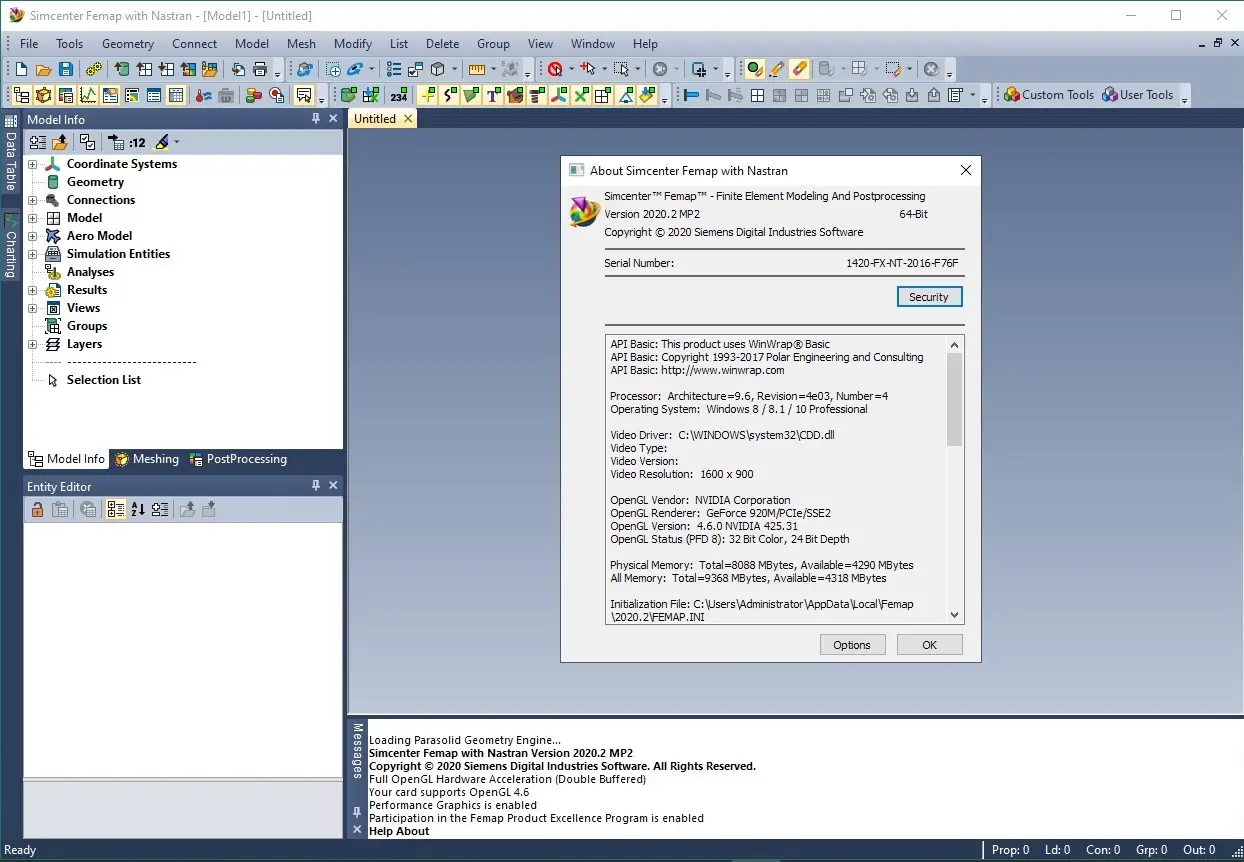Click the Custom Tools cubes icon

(x=1012, y=95)
